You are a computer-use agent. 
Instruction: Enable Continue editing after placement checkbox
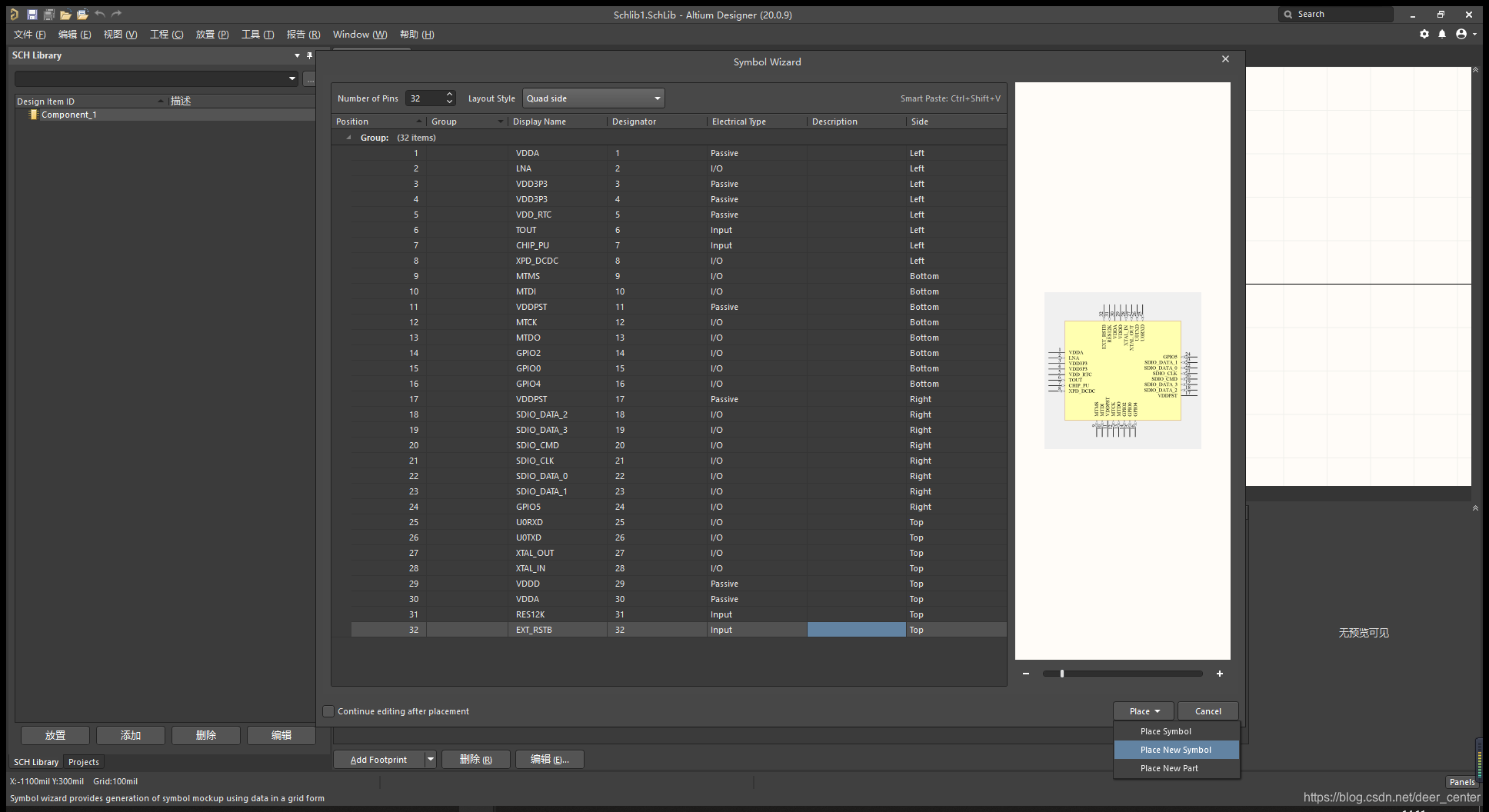pos(329,711)
